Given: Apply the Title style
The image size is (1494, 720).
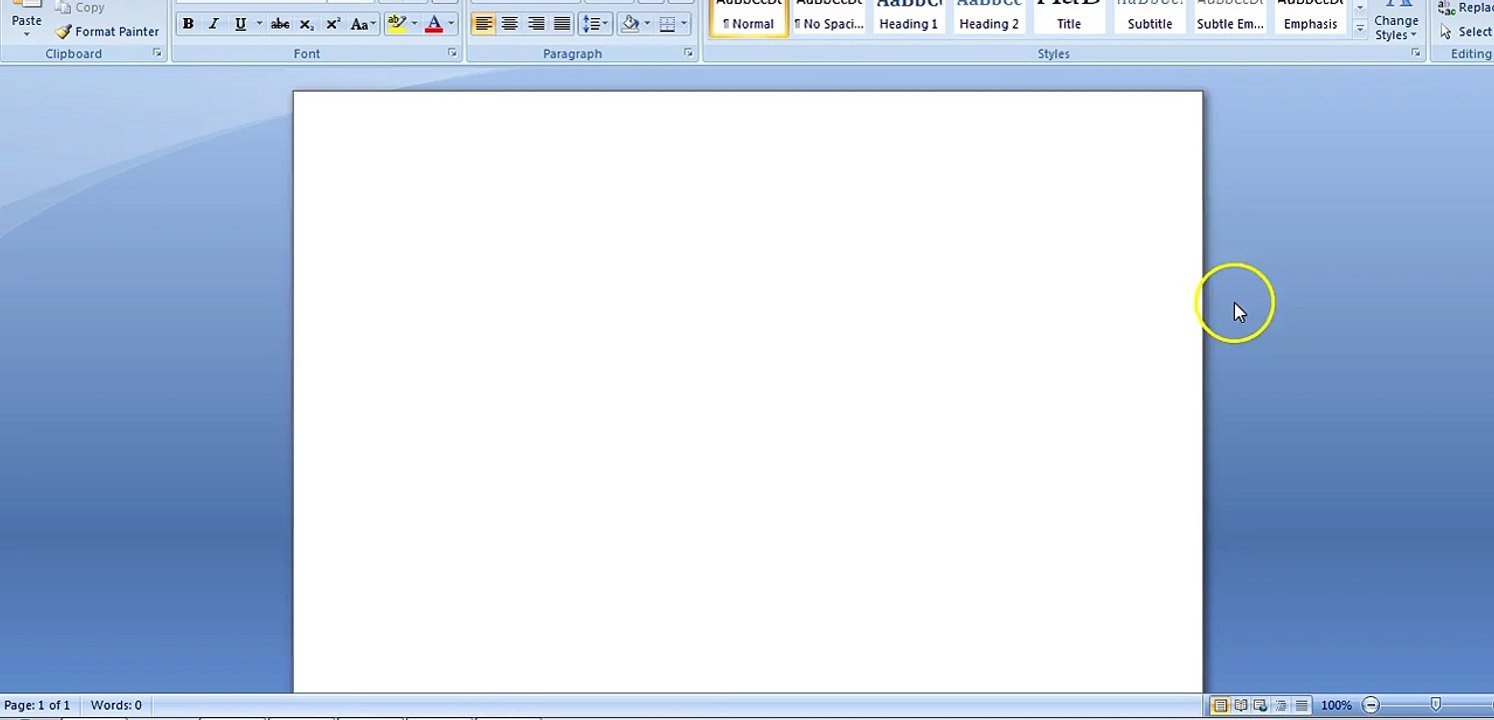Looking at the screenshot, I should 1069,17.
